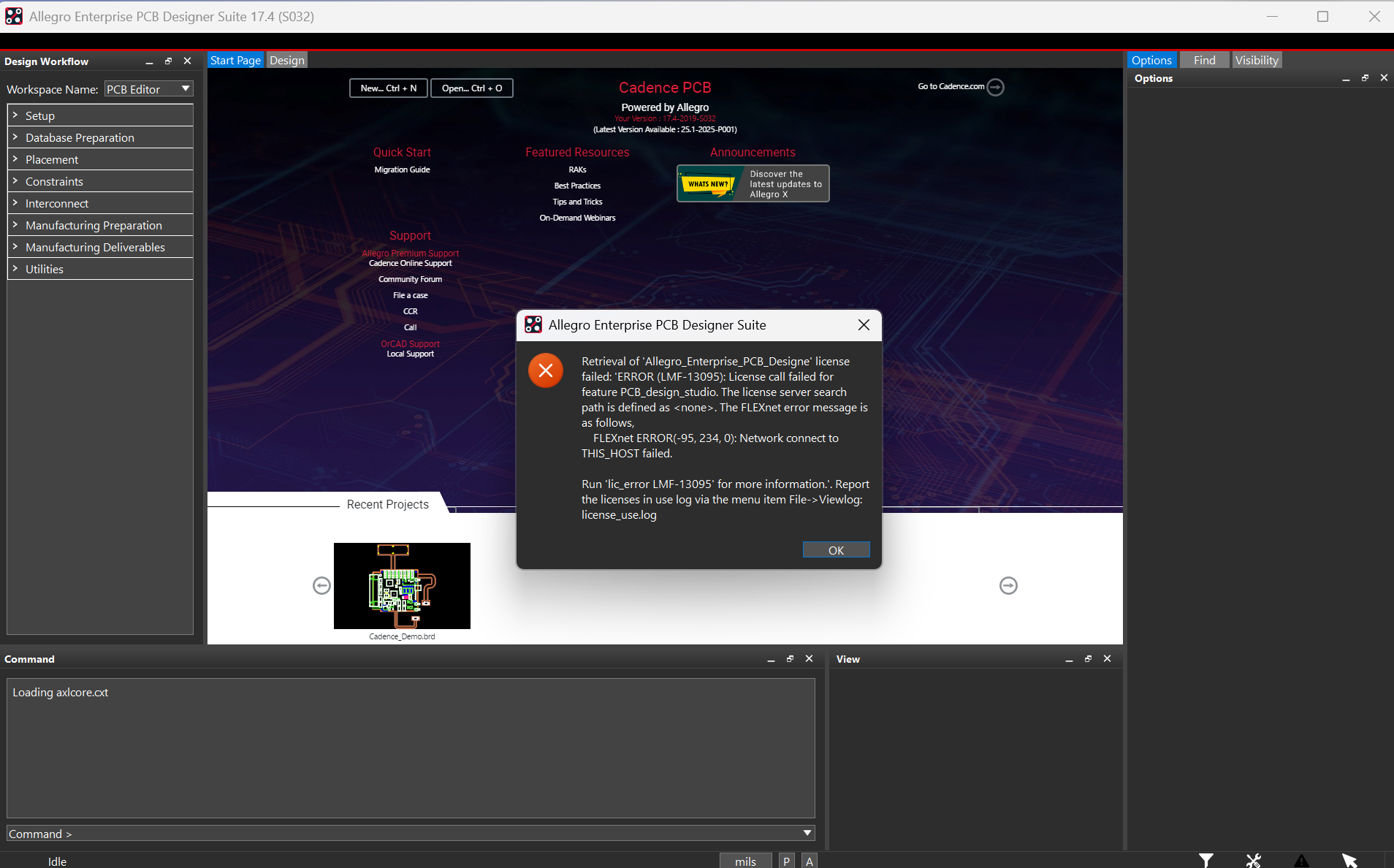1394x868 pixels.
Task: Open Cadence Online Support link
Action: 410,263
